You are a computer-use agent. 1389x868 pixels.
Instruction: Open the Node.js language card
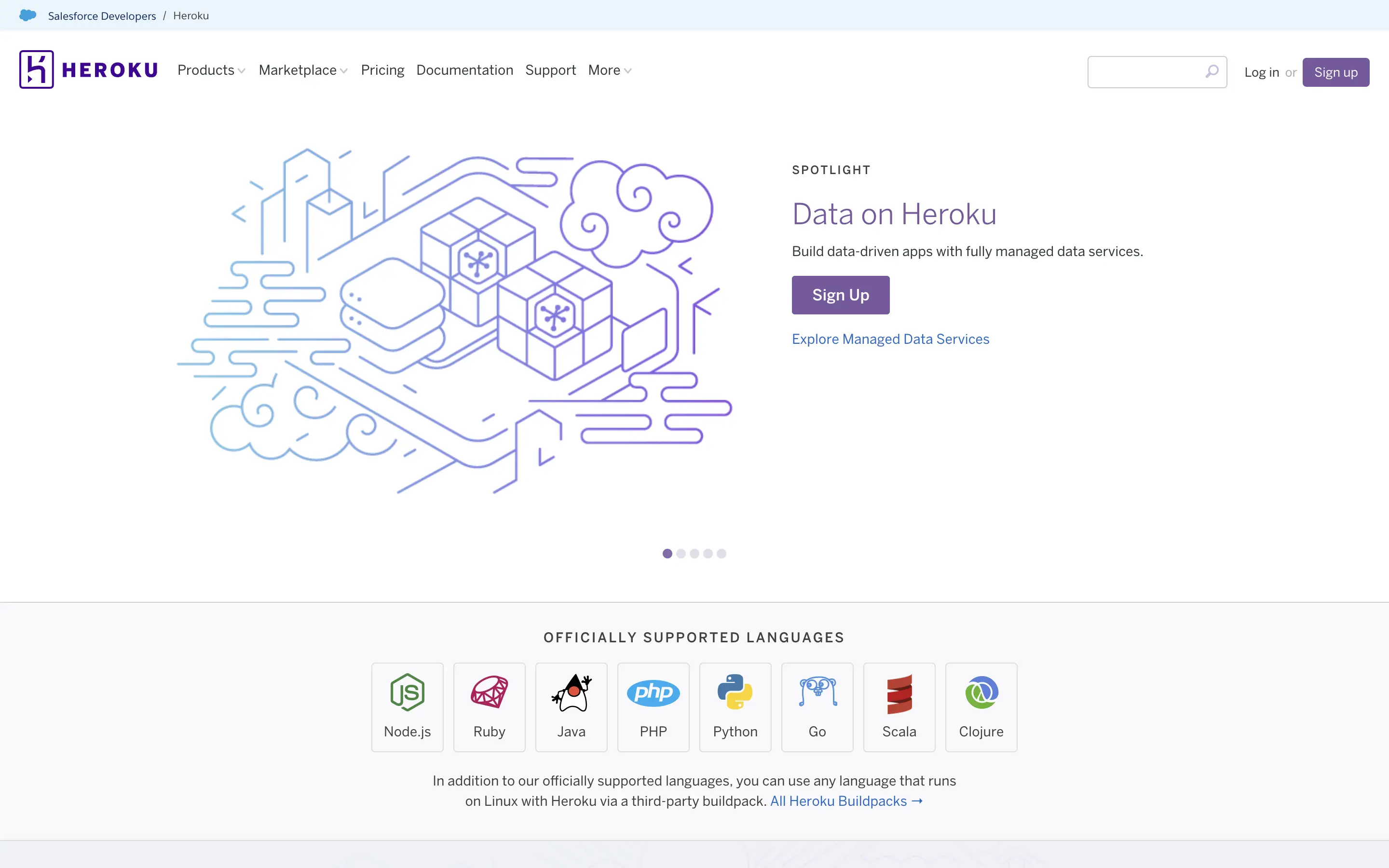click(x=408, y=706)
